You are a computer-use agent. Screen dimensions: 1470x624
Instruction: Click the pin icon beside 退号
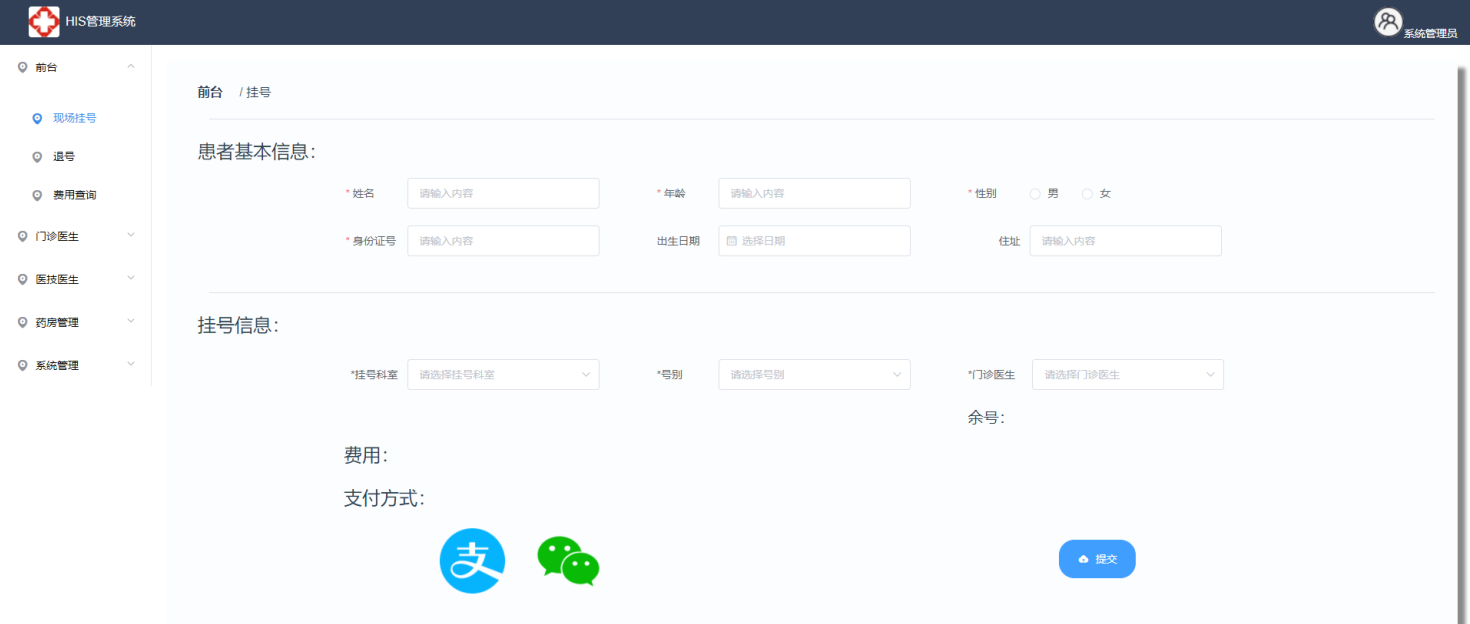coord(37,157)
